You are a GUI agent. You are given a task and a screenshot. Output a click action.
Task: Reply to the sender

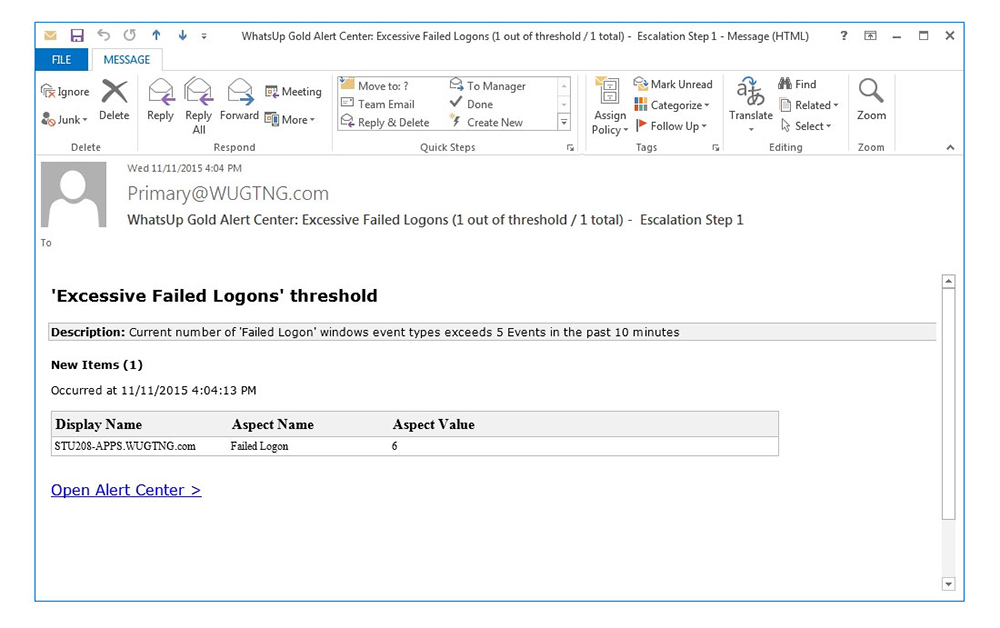point(160,100)
